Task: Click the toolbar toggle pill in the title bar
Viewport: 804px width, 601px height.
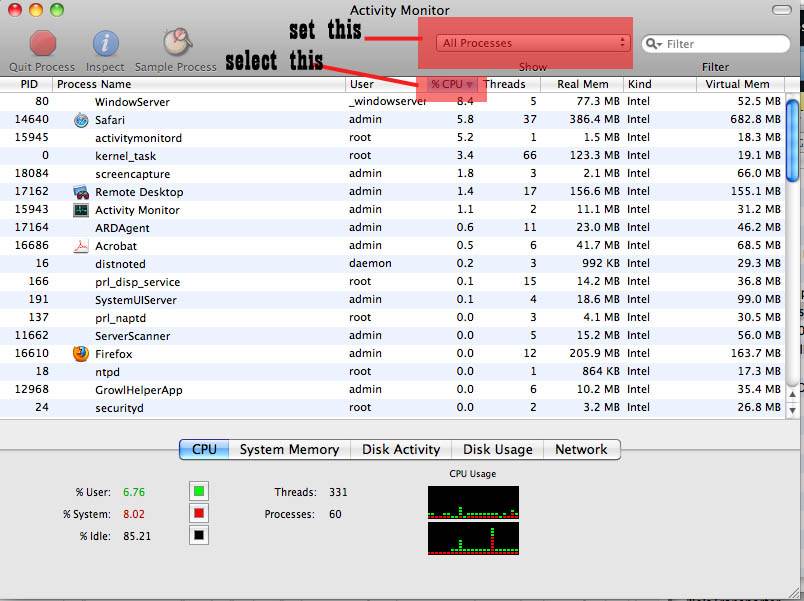Action: tap(781, 10)
